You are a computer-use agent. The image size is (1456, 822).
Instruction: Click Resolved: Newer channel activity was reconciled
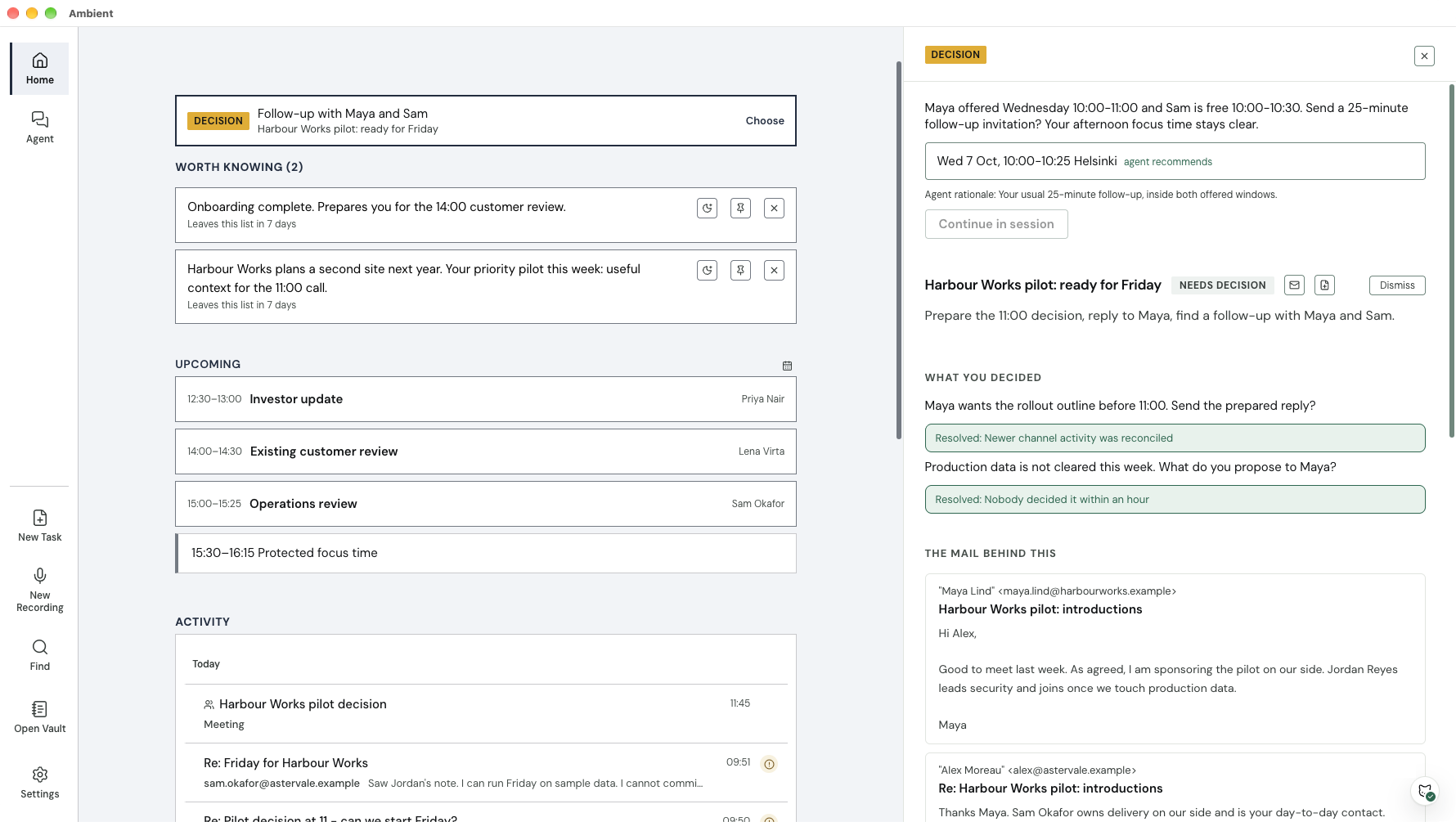[1175, 438]
